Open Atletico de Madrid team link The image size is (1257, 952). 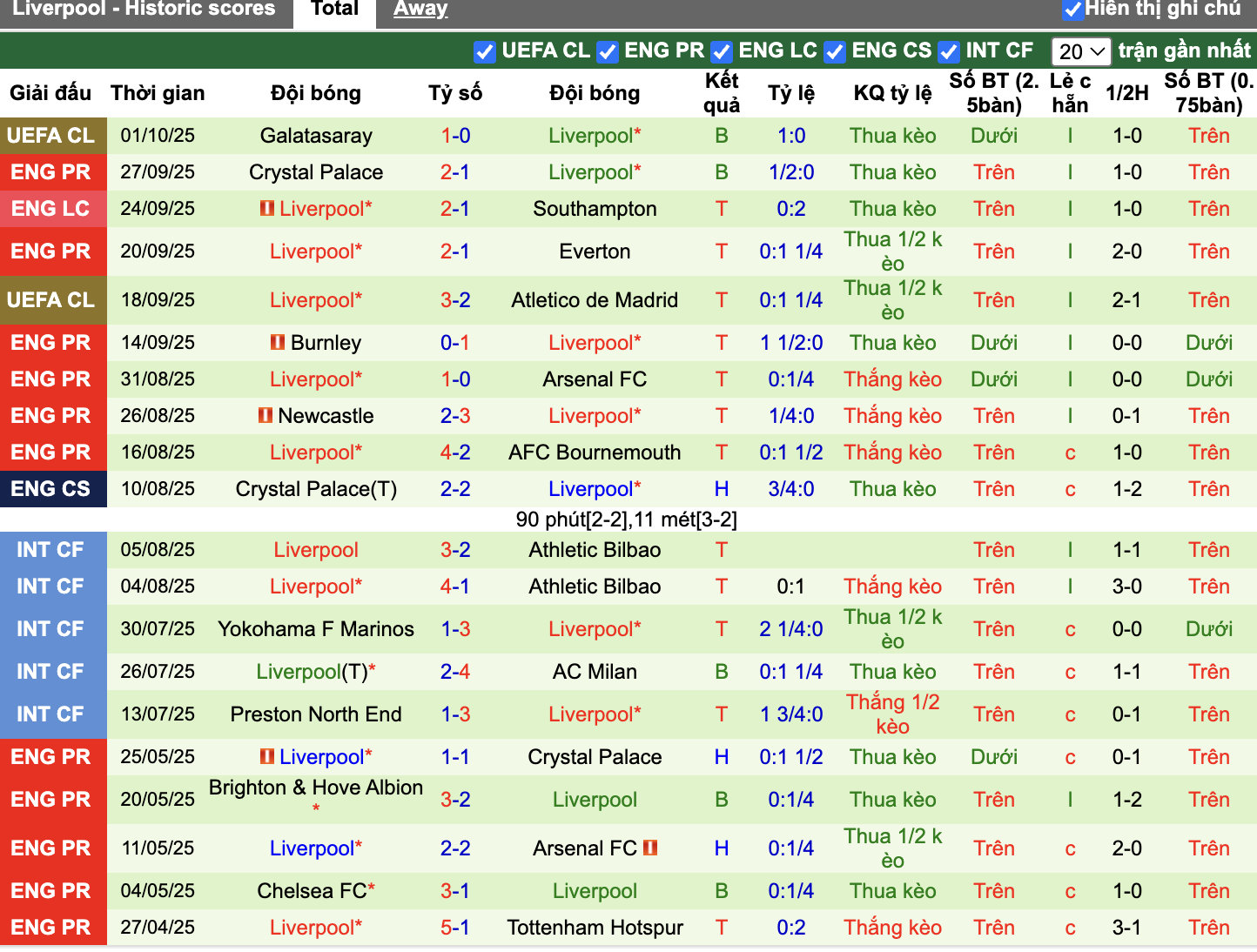595,300
